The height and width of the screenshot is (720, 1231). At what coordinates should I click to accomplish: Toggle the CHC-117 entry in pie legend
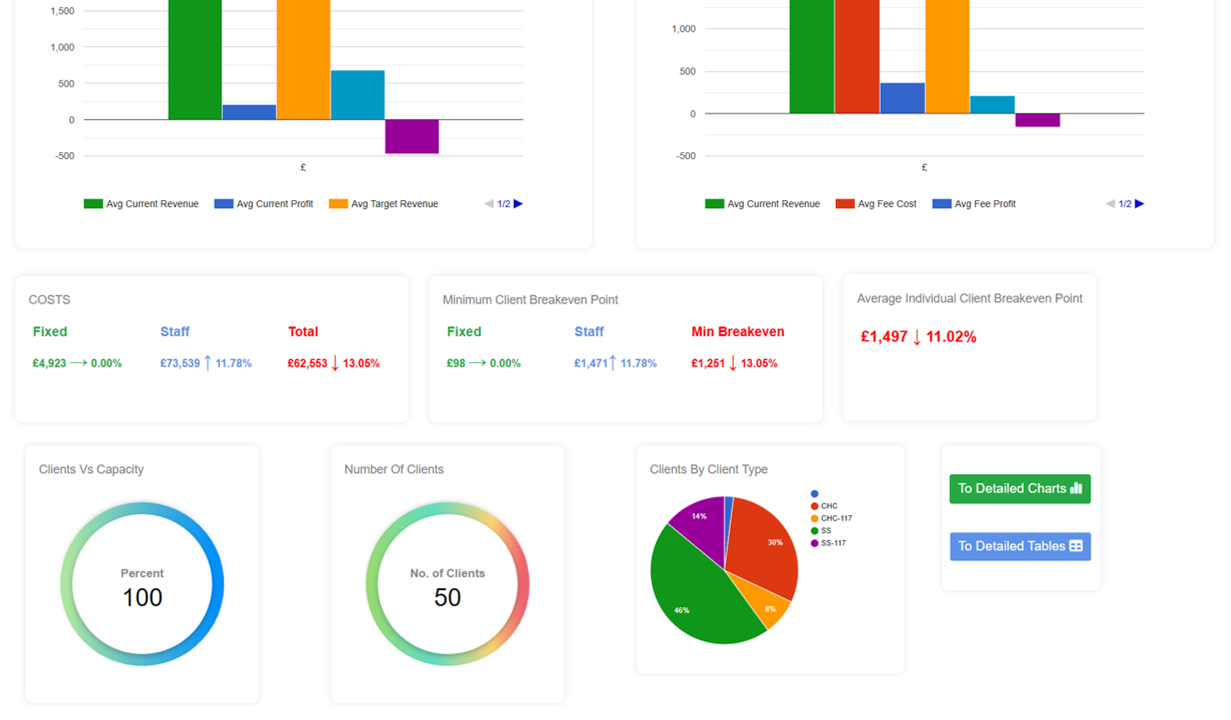pyautogui.click(x=835, y=518)
